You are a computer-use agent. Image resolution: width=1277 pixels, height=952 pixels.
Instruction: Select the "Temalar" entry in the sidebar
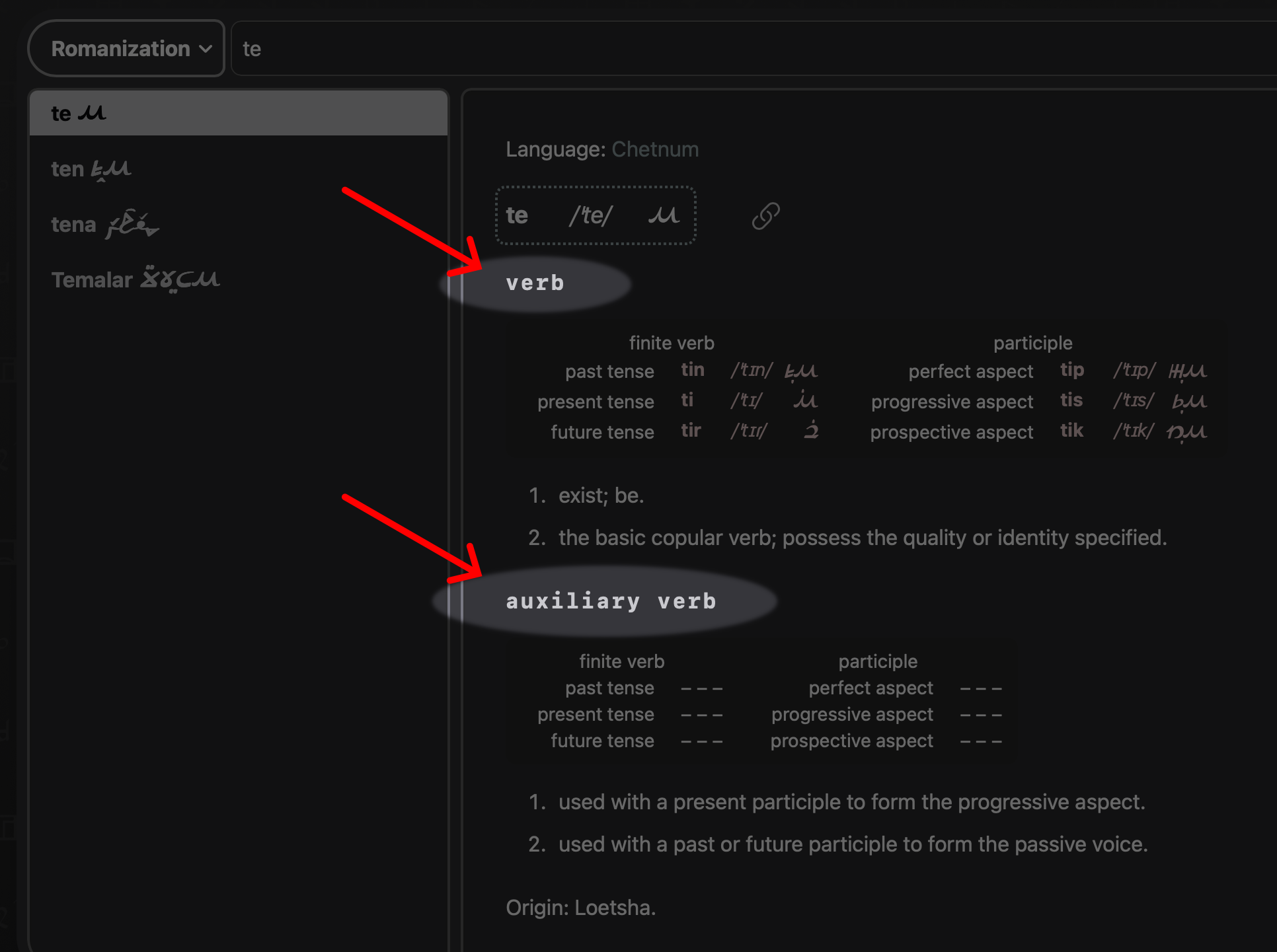135,278
